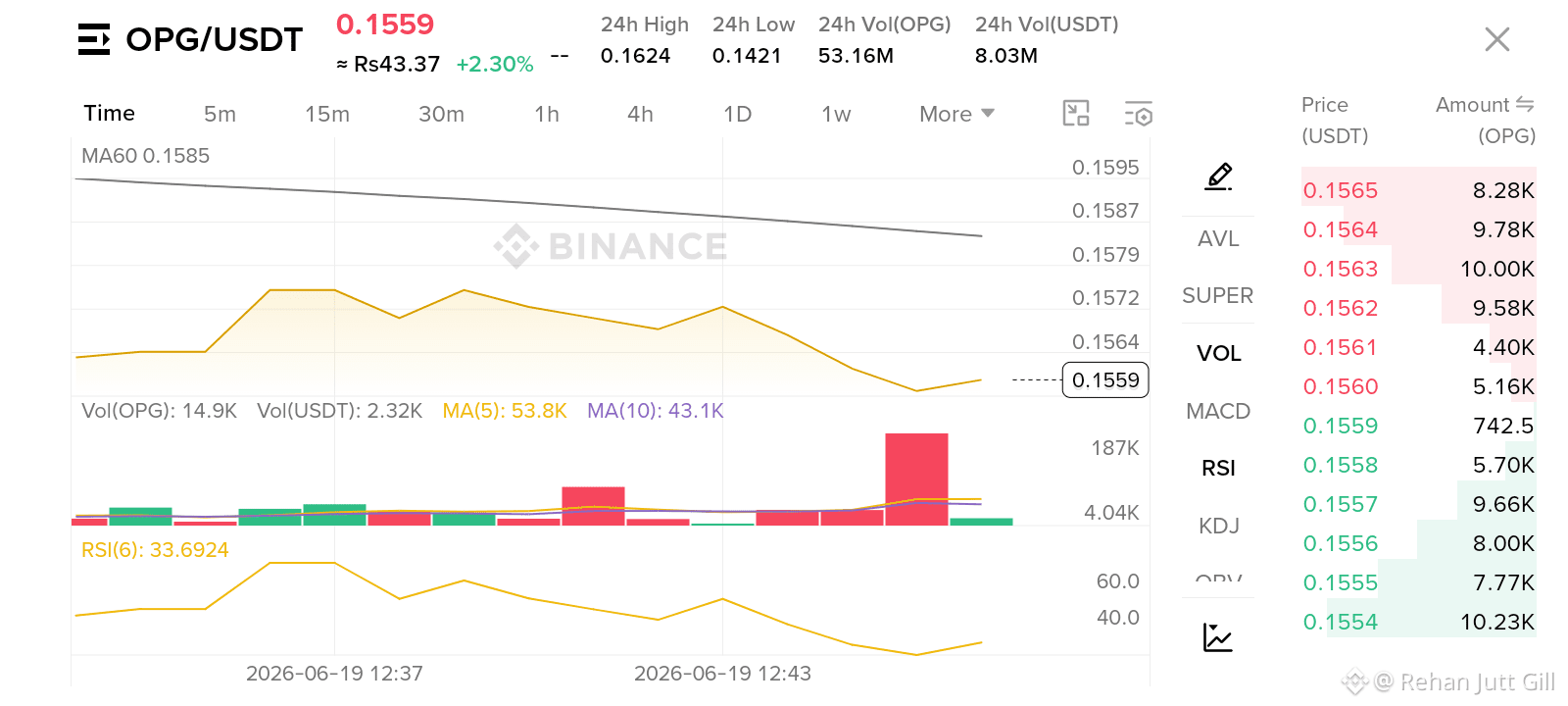Image resolution: width=1568 pixels, height=706 pixels.
Task: Open chart fullscreen expand icon
Action: click(1076, 114)
